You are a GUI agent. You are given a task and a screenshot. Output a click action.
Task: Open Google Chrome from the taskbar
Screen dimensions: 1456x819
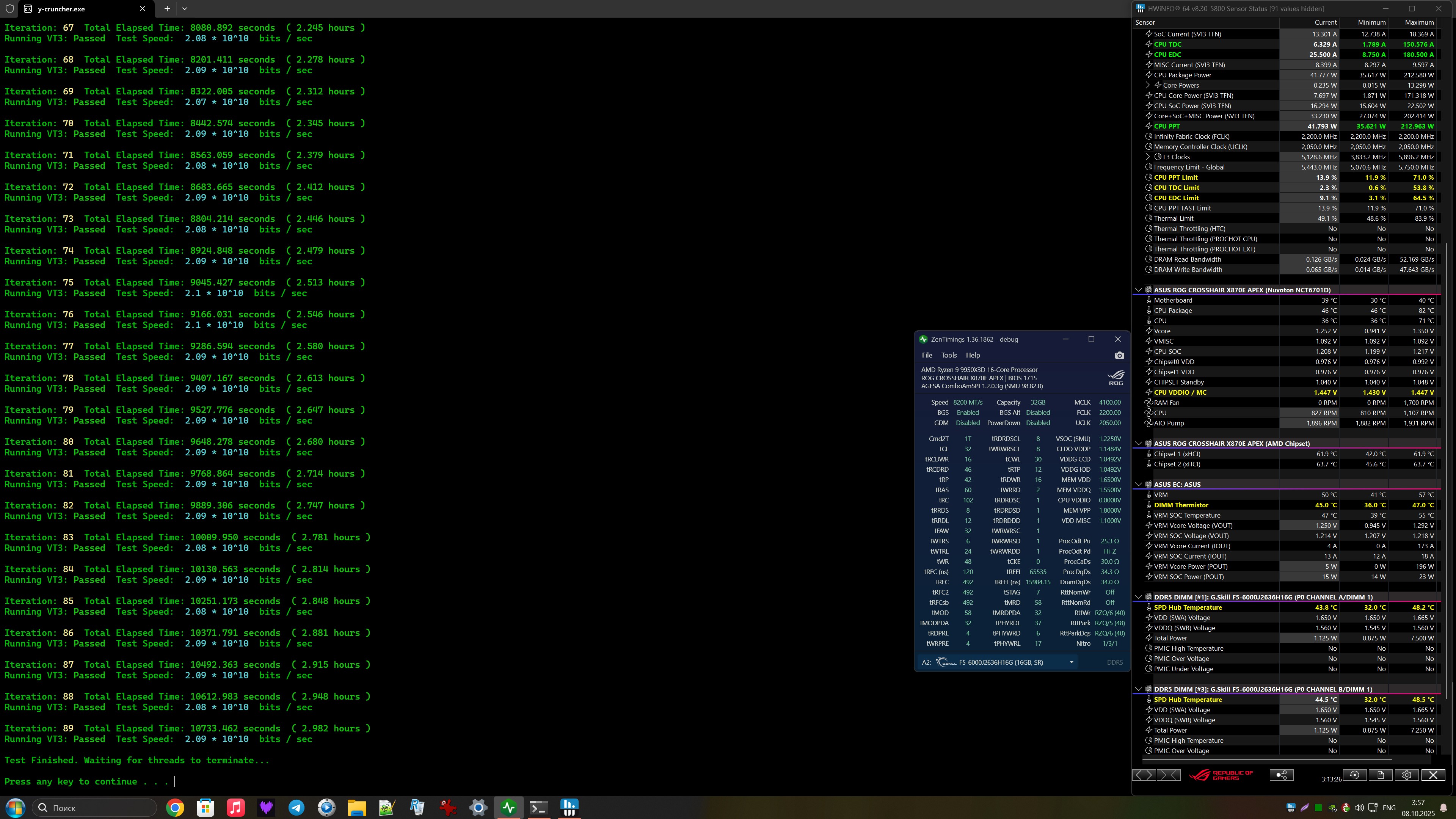tap(175, 808)
